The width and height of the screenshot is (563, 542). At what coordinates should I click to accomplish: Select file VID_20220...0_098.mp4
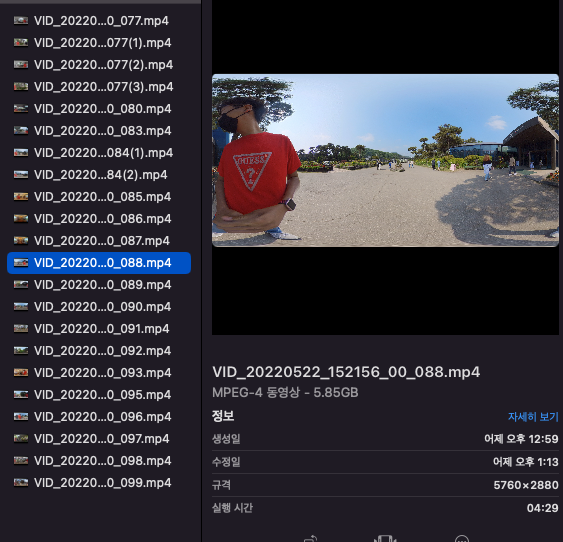click(99, 461)
